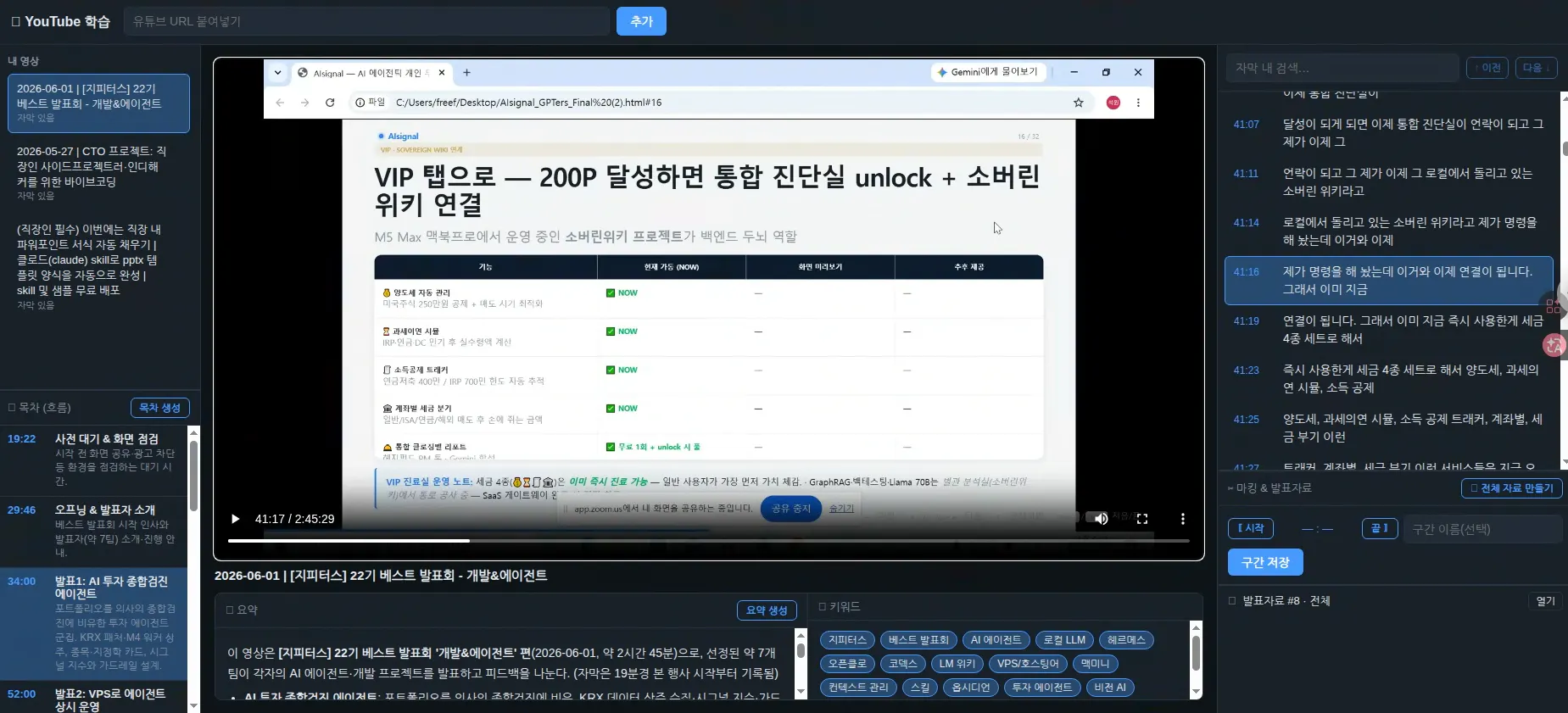Click the 추가 button to add URL
The image size is (1568, 713).
[641, 21]
